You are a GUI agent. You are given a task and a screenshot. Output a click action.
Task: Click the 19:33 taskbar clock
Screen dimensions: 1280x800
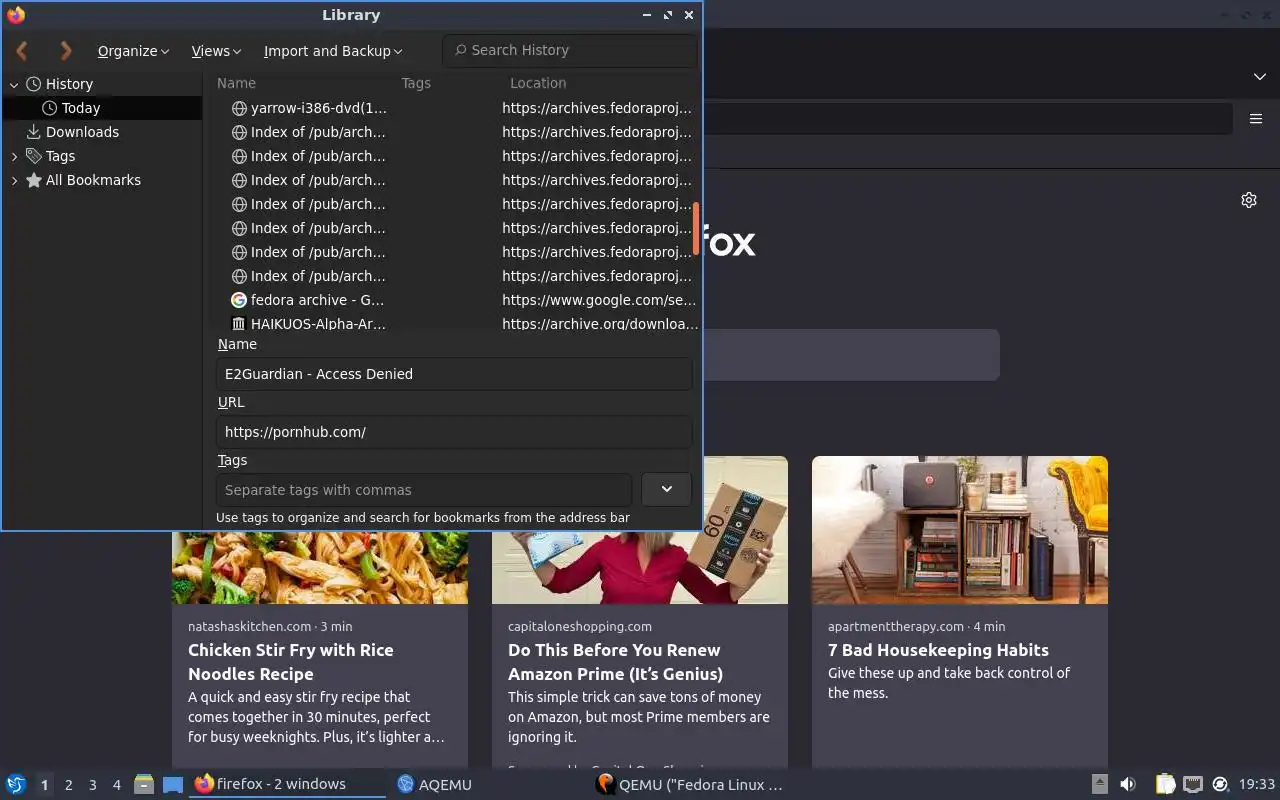tap(1257, 785)
